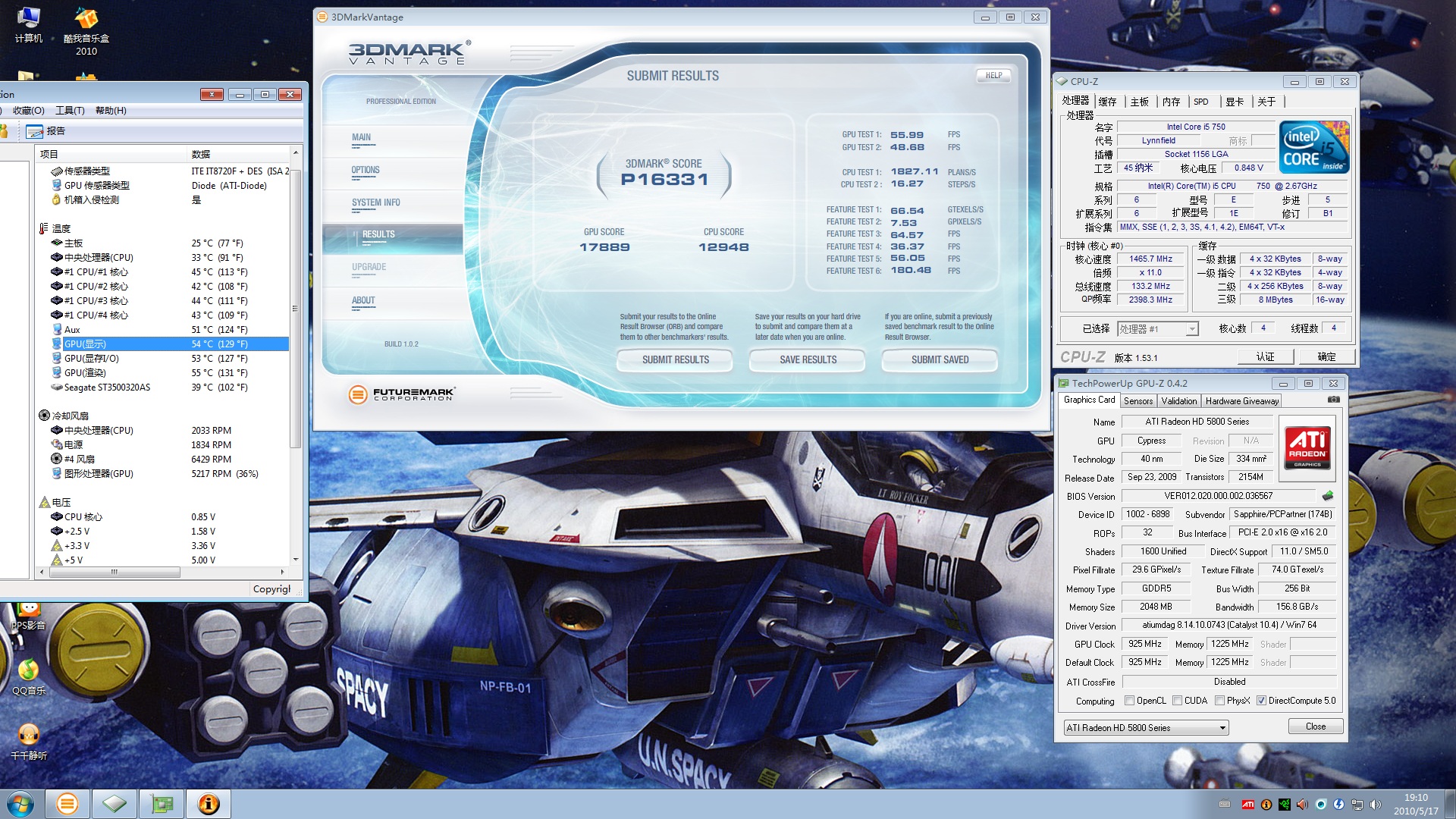Toggle the OpenCL checkbox in GPU-Z
This screenshot has height=819, width=1456.
(x=1130, y=701)
